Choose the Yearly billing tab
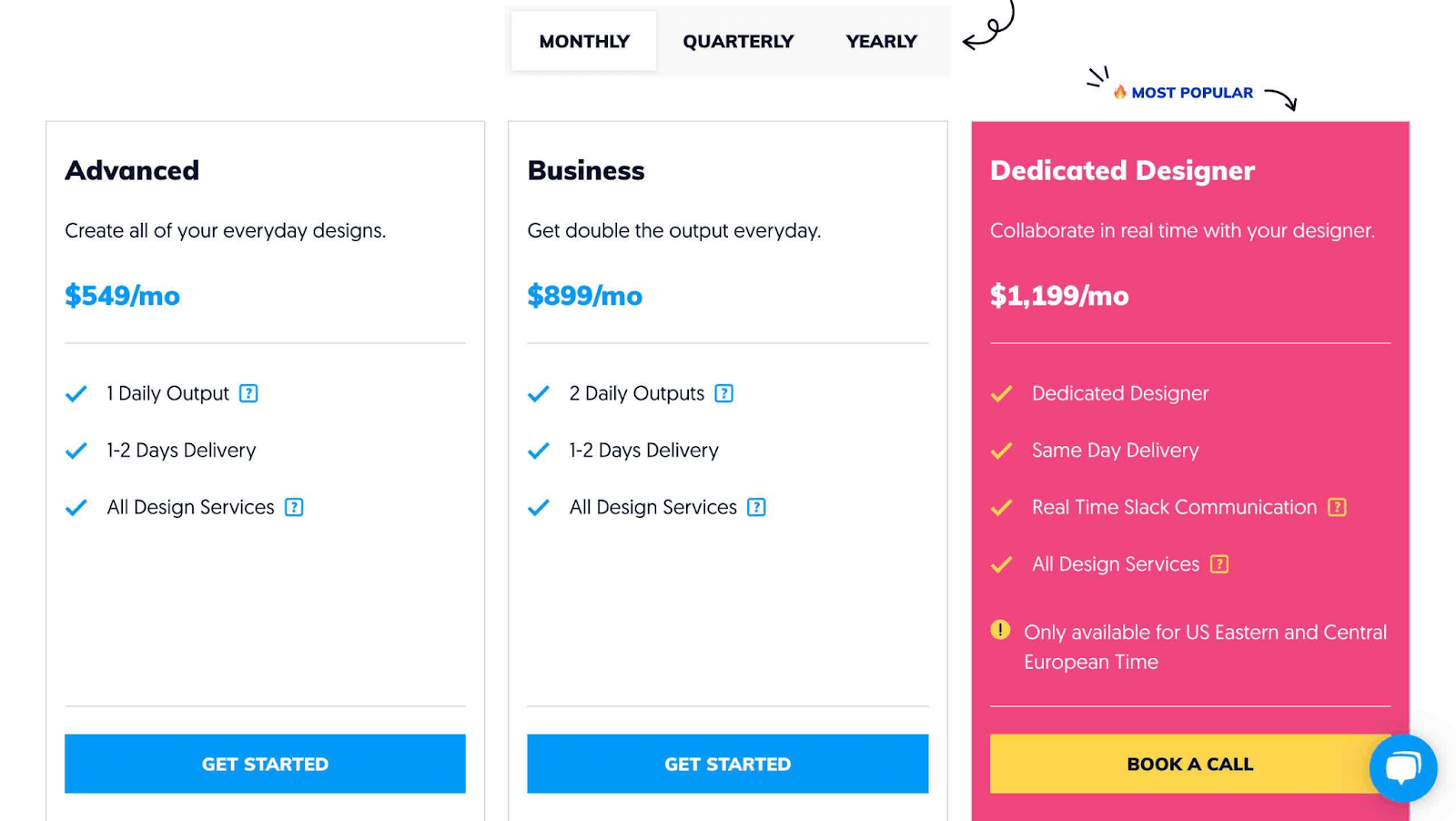This screenshot has height=821, width=1456. click(881, 41)
